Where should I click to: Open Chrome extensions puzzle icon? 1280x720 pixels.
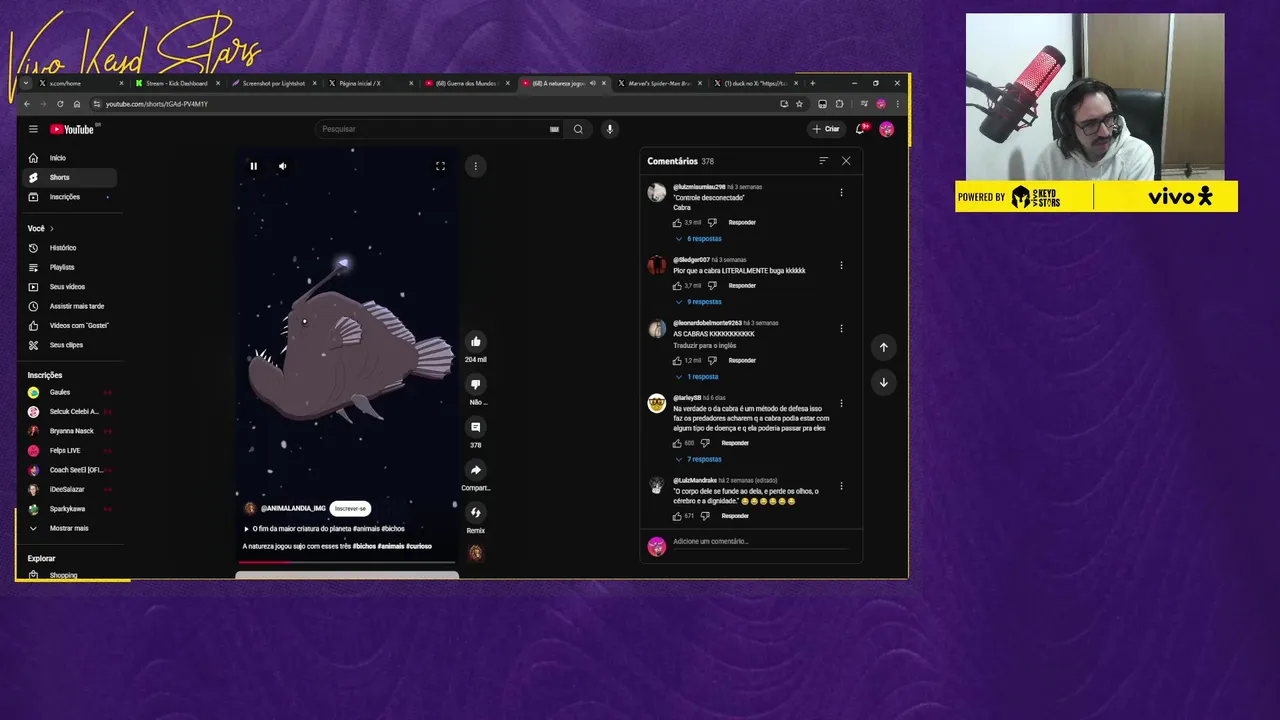839,104
